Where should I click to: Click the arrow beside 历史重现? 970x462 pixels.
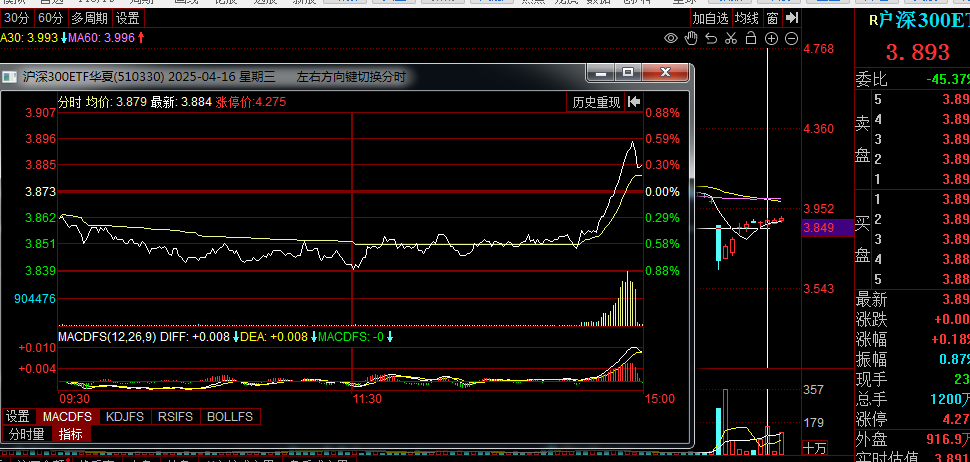tap(633, 102)
